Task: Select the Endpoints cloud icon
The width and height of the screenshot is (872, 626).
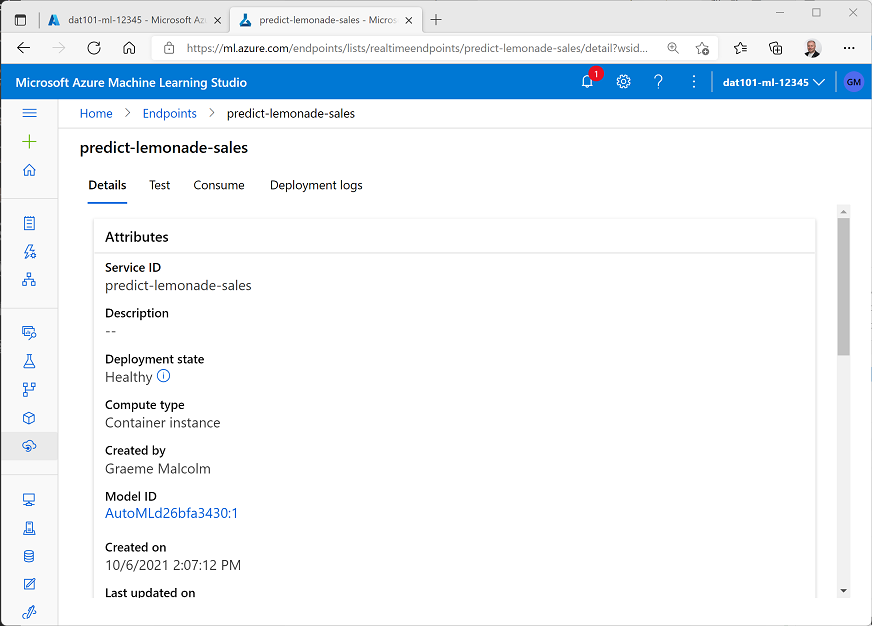Action: tap(29, 446)
